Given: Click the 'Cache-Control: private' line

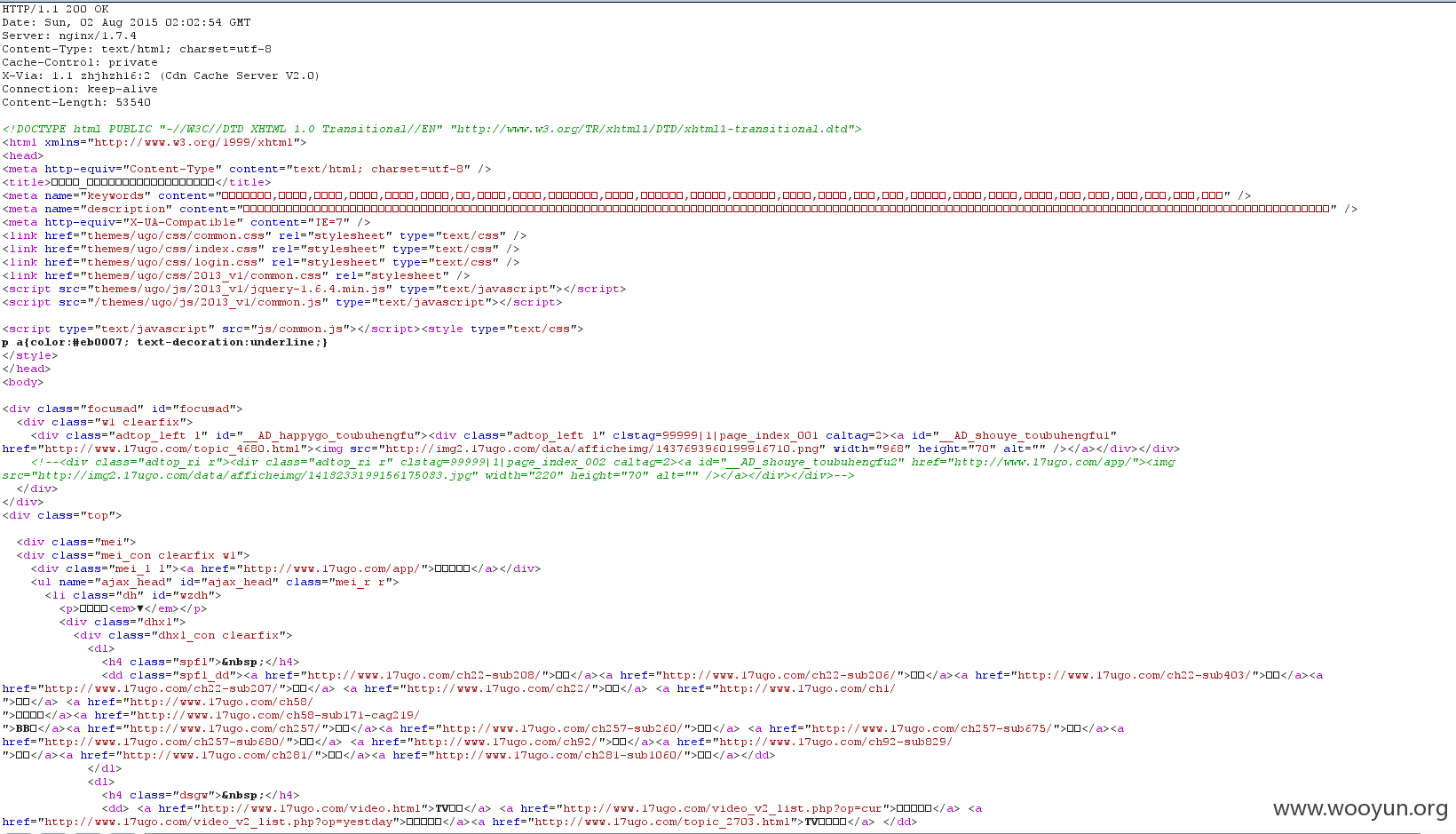Looking at the screenshot, I should [80, 62].
